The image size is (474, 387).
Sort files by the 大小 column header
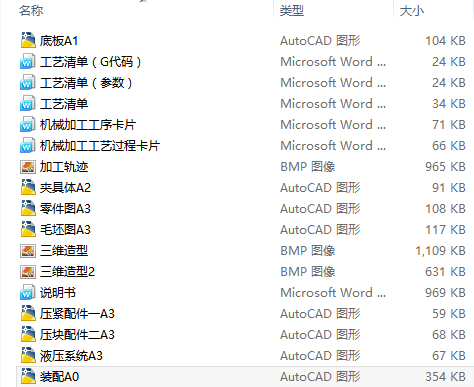tap(412, 11)
